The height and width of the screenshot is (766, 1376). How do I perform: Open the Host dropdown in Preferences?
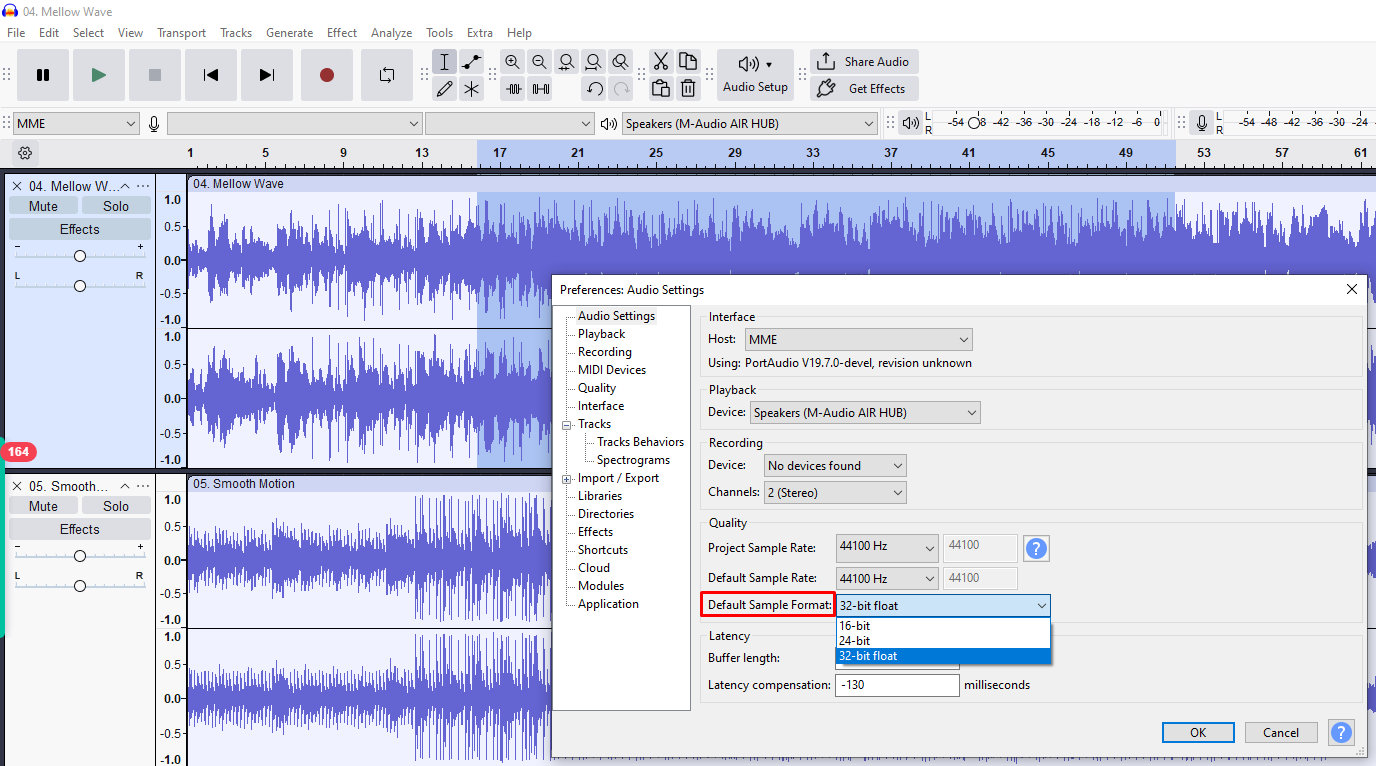(857, 339)
